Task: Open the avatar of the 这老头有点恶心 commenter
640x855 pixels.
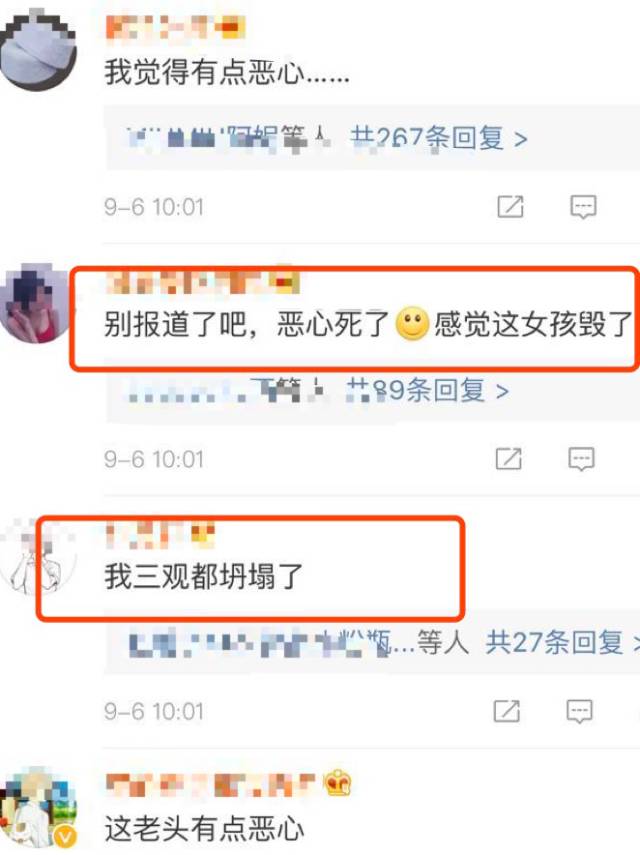Action: (x=37, y=809)
